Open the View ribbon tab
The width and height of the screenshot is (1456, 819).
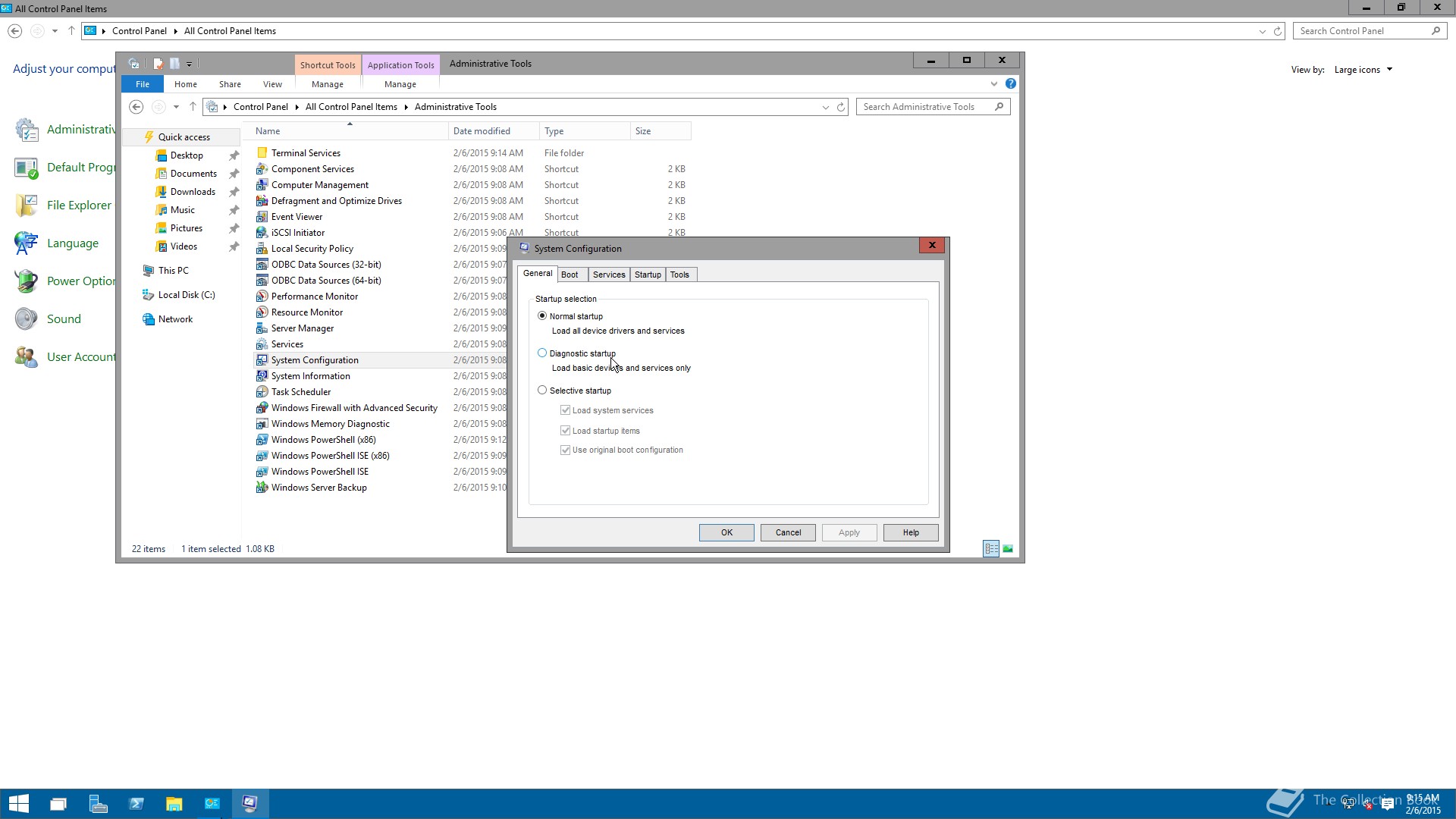click(x=272, y=84)
